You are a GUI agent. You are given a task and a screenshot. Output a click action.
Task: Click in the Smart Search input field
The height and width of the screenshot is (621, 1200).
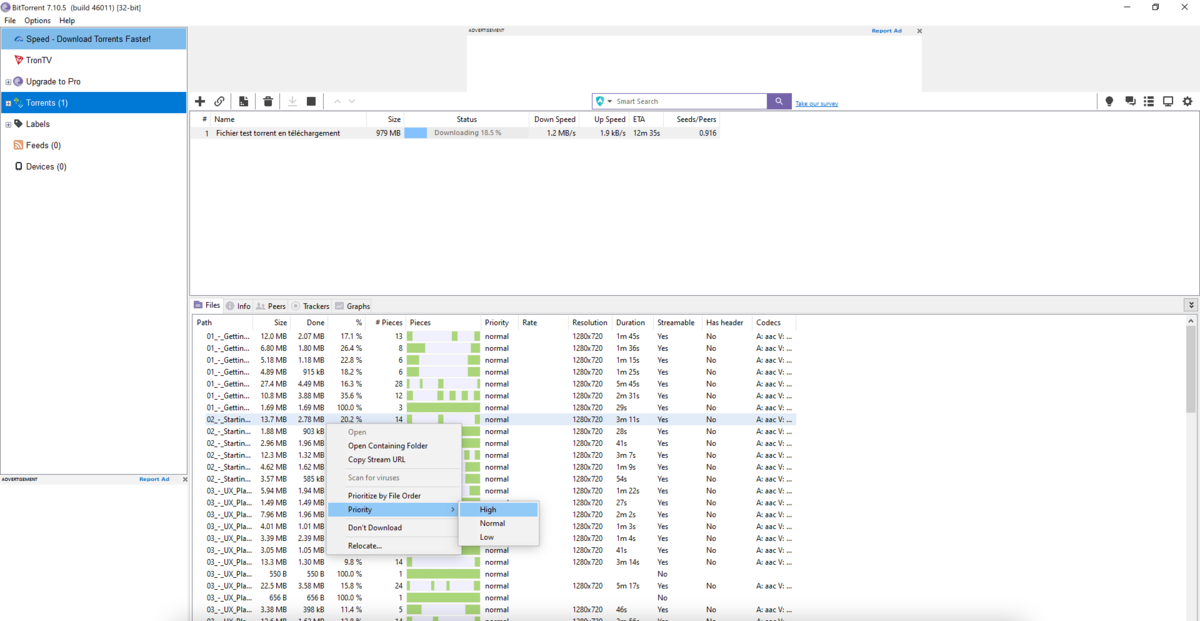coord(688,101)
